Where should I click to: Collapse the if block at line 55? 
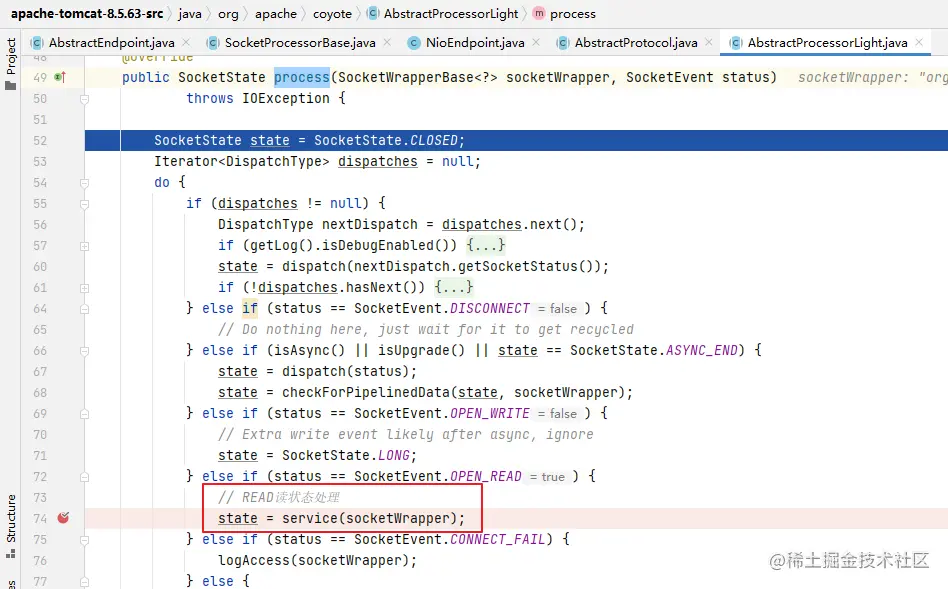(x=85, y=204)
